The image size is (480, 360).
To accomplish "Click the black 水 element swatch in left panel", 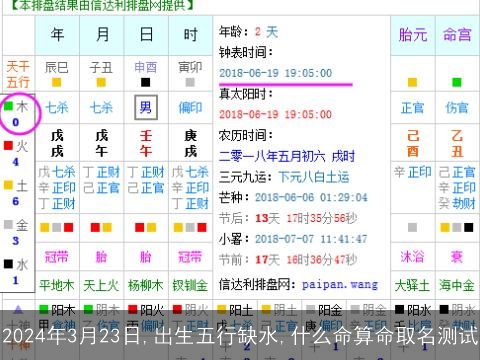I will (8, 264).
